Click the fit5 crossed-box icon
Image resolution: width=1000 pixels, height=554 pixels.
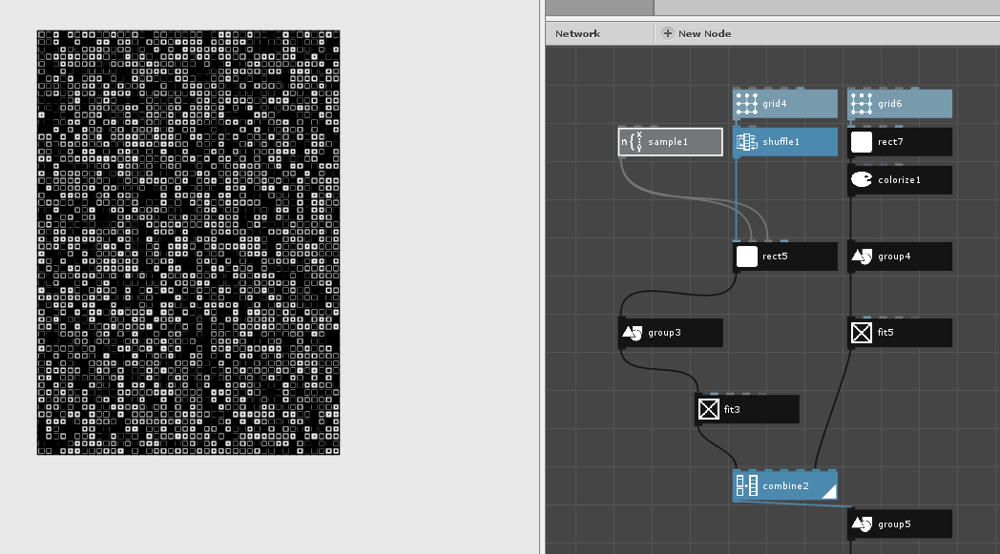(862, 333)
